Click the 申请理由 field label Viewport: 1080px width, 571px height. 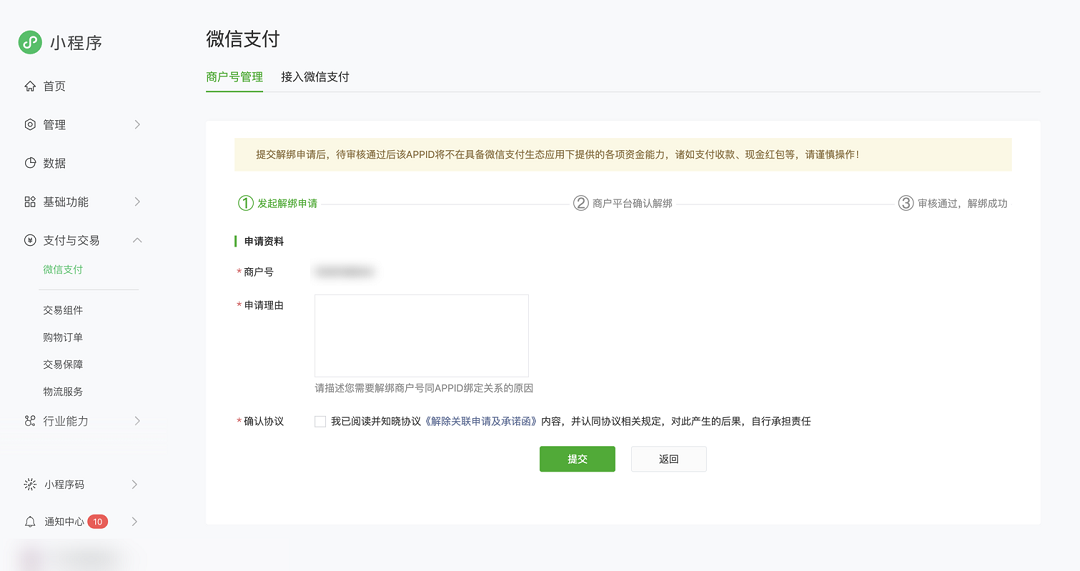[x=264, y=305]
